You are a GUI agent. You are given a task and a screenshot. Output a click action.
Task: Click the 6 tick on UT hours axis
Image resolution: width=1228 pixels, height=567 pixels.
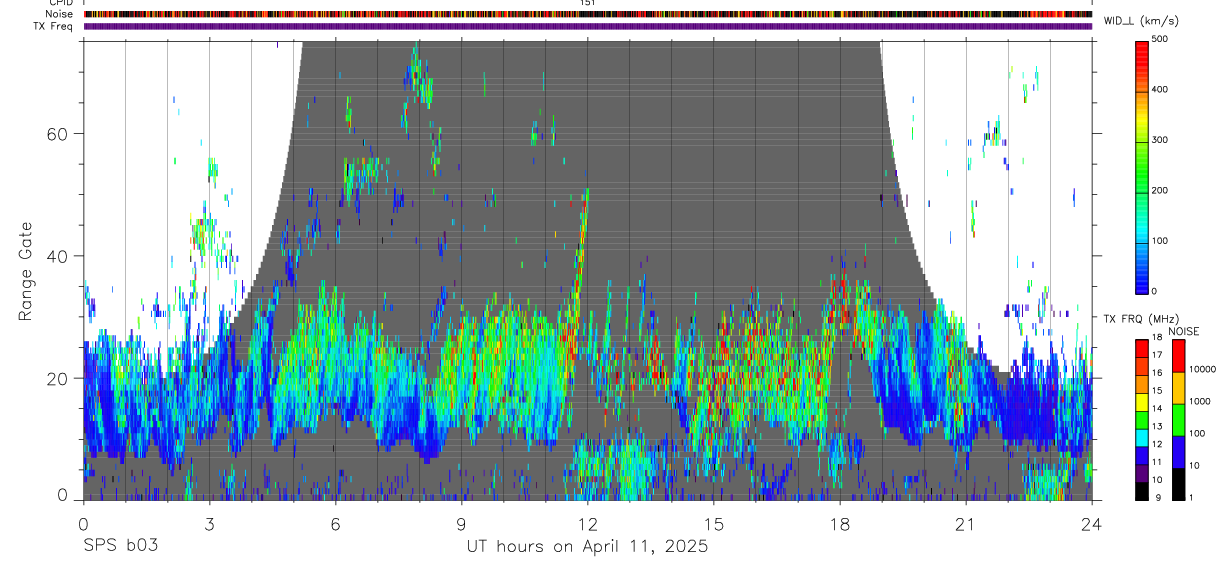336,523
